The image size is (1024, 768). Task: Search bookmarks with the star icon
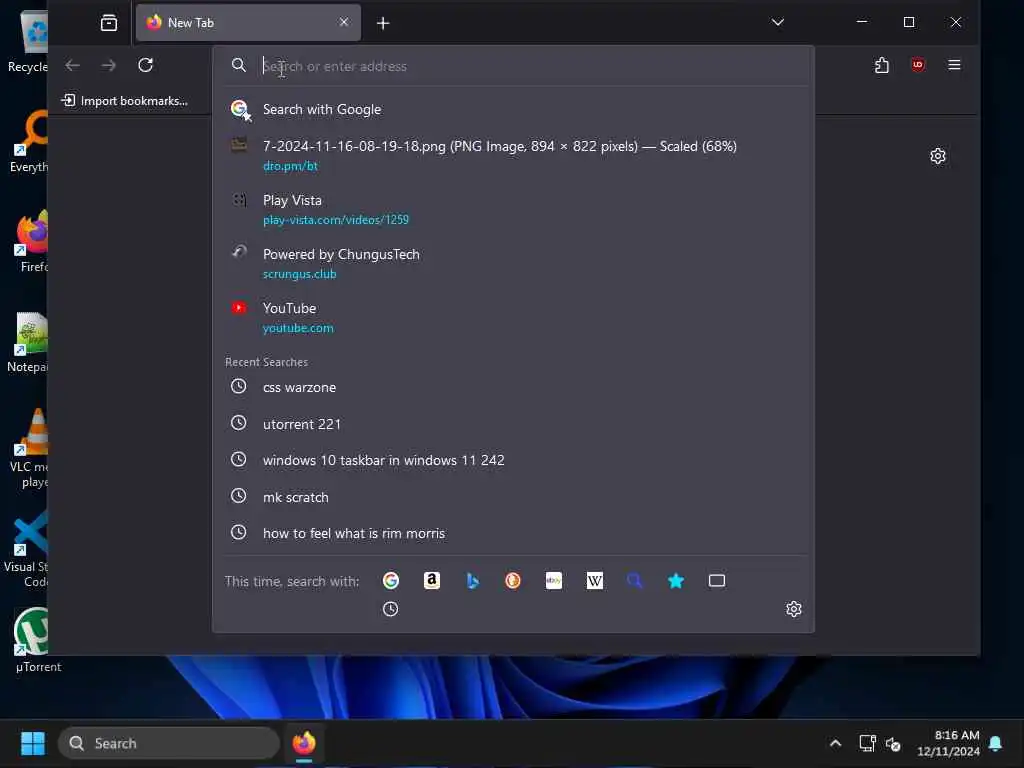(676, 581)
